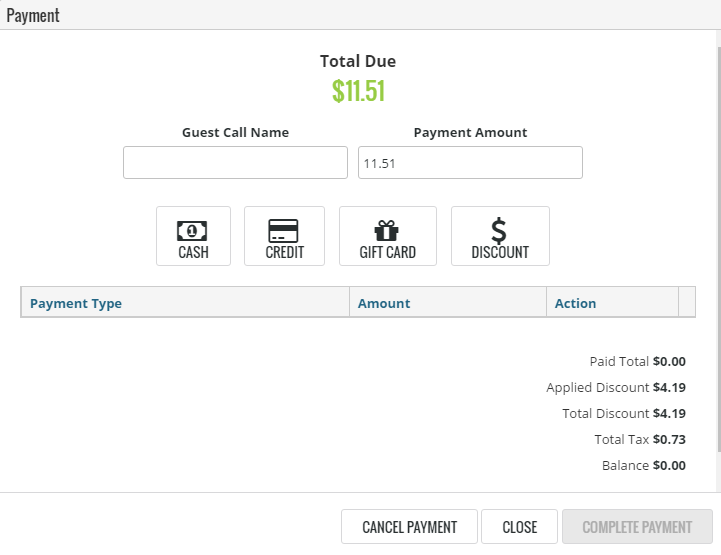This screenshot has height=555, width=721.
Task: Select the Applied Discount $4.19 line
Action: click(615, 388)
